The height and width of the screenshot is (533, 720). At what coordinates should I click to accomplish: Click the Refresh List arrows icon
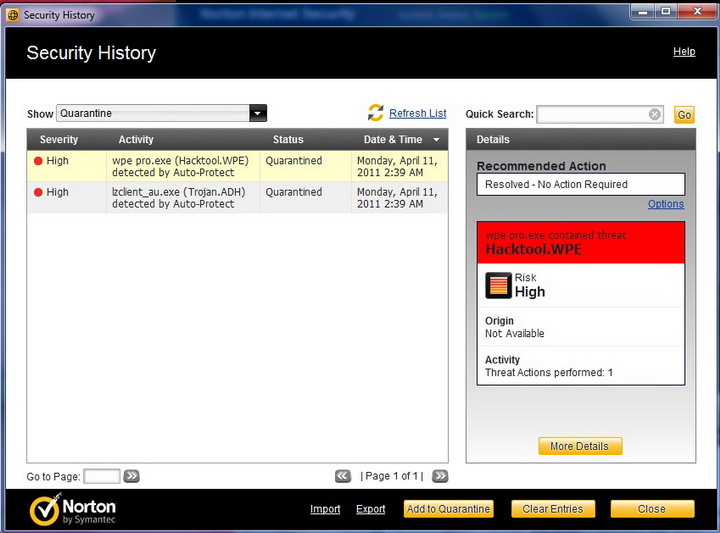[376, 113]
